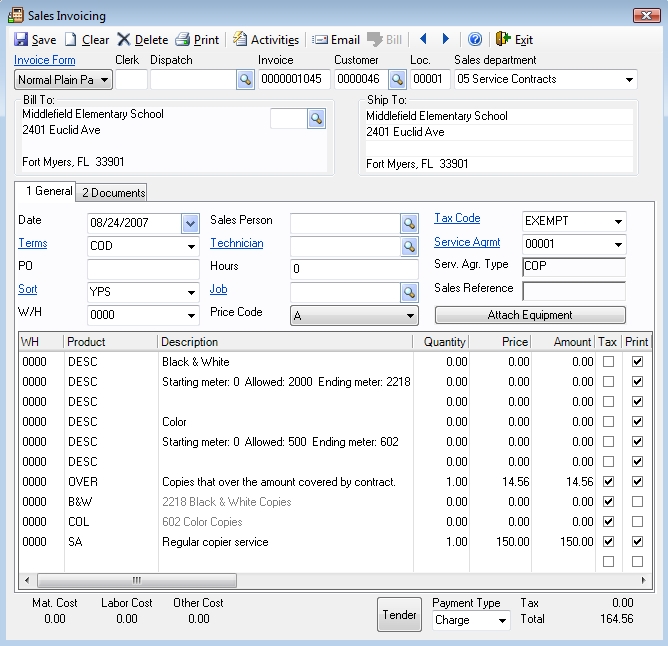Screen dimensions: 668x646
Task: Click the scrollbar right arrow
Action: click(x=643, y=580)
